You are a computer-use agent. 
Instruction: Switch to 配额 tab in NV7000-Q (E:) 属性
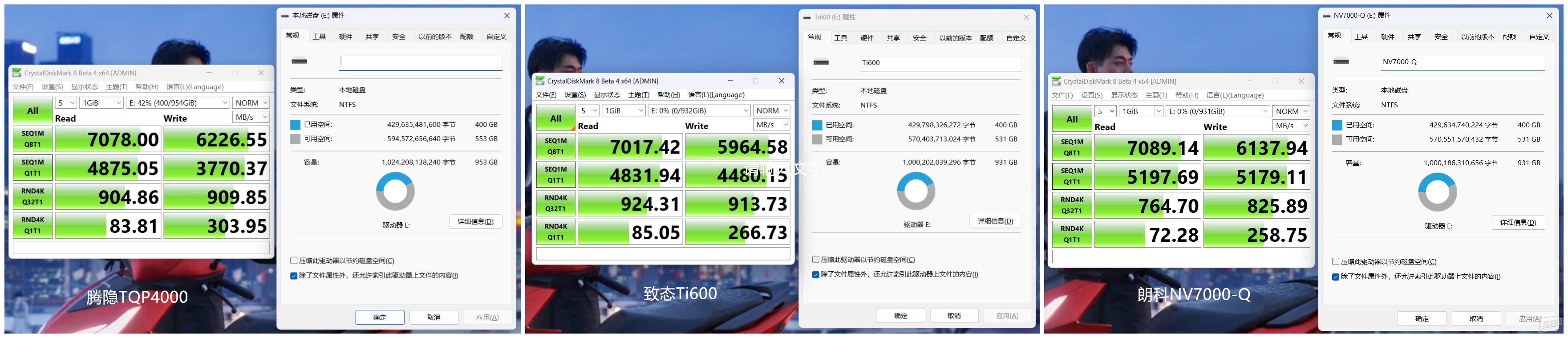[1509, 37]
